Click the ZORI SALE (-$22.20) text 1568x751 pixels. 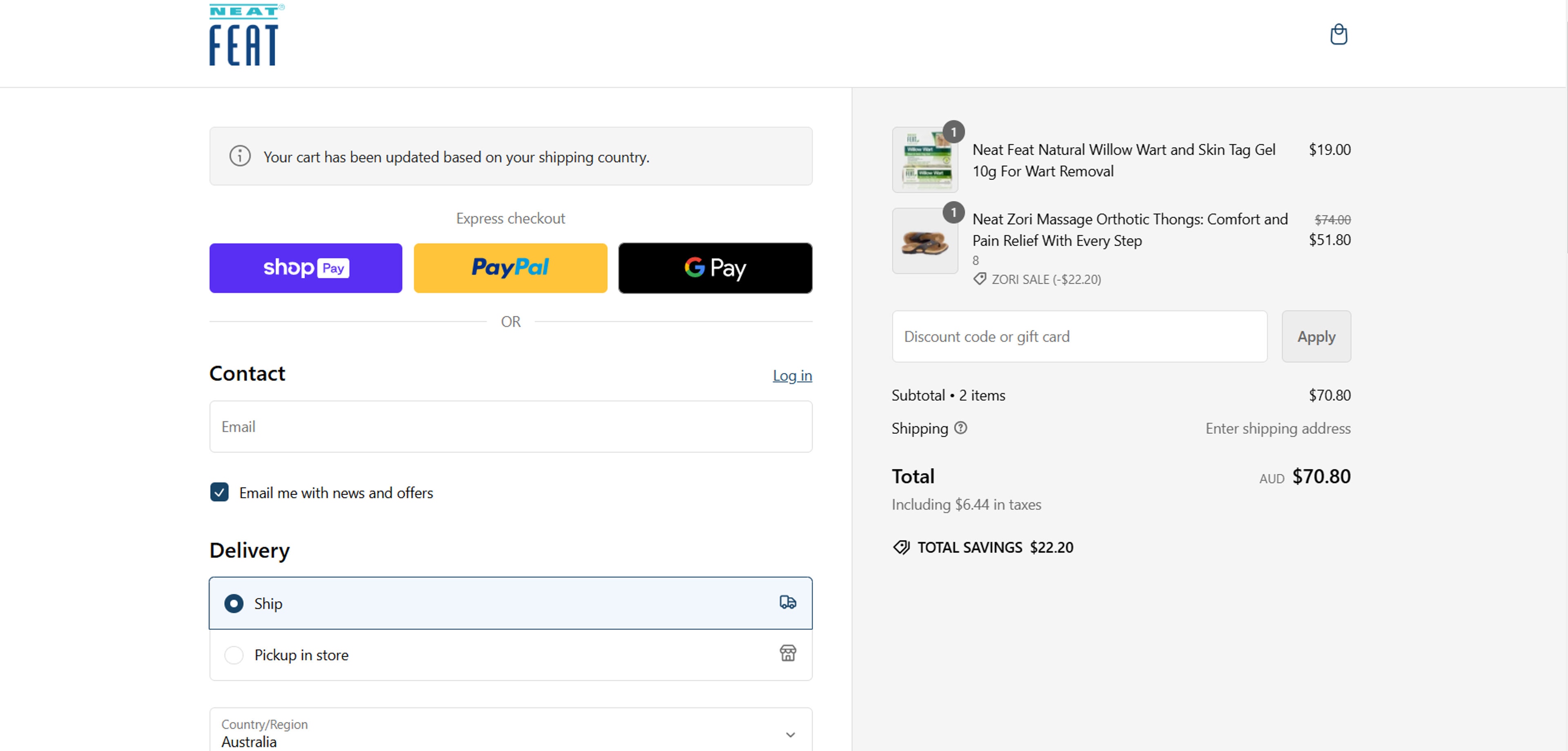tap(1046, 279)
